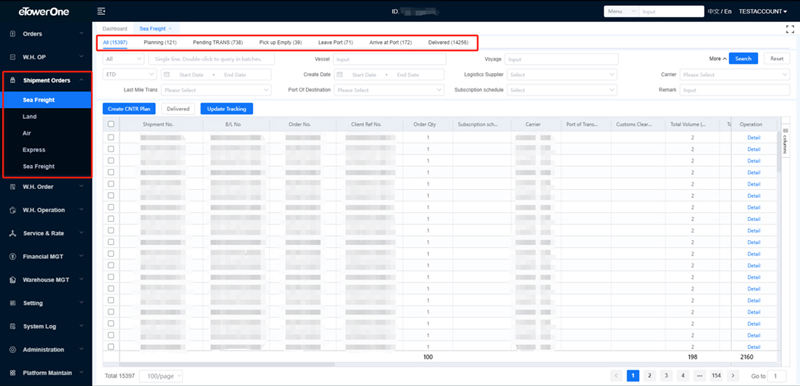Jump to page 154 in pagination
This screenshot has height=386, width=800.
[x=716, y=376]
